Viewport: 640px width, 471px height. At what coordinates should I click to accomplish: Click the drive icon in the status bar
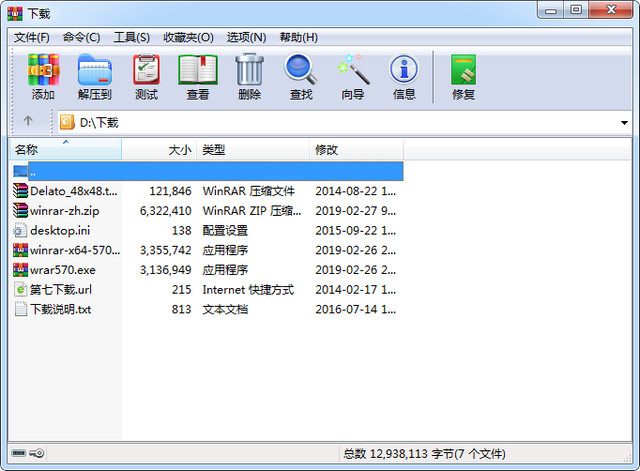[x=19, y=453]
